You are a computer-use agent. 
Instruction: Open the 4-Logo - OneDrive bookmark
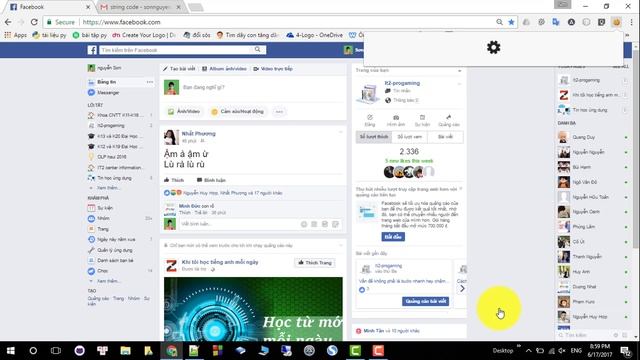314,35
